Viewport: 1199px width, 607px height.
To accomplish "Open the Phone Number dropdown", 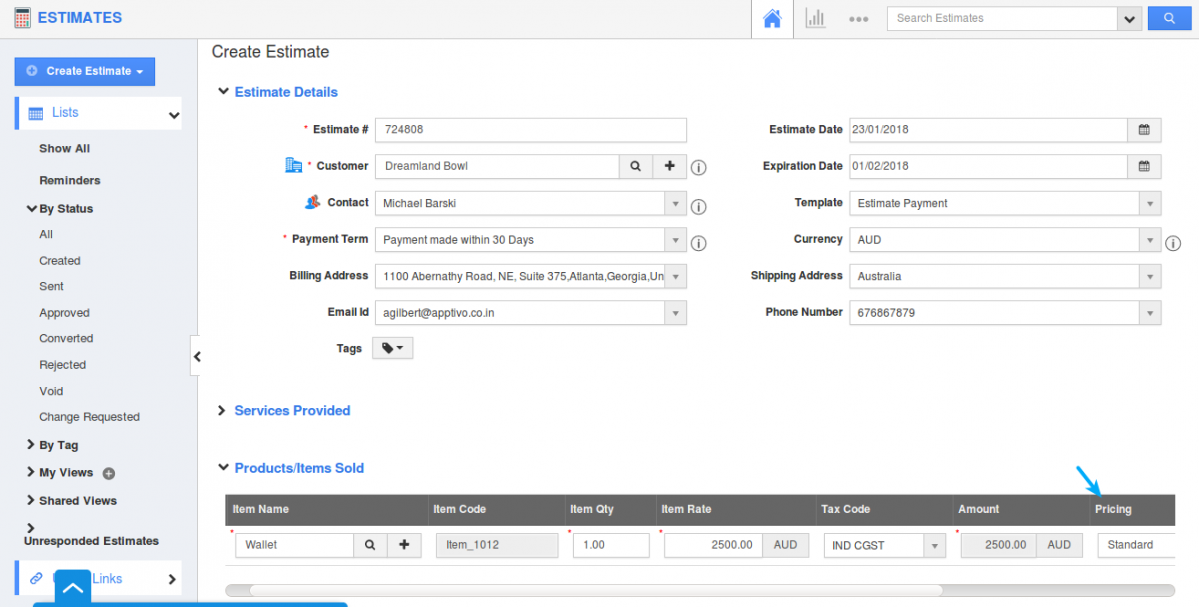I will coord(1150,312).
